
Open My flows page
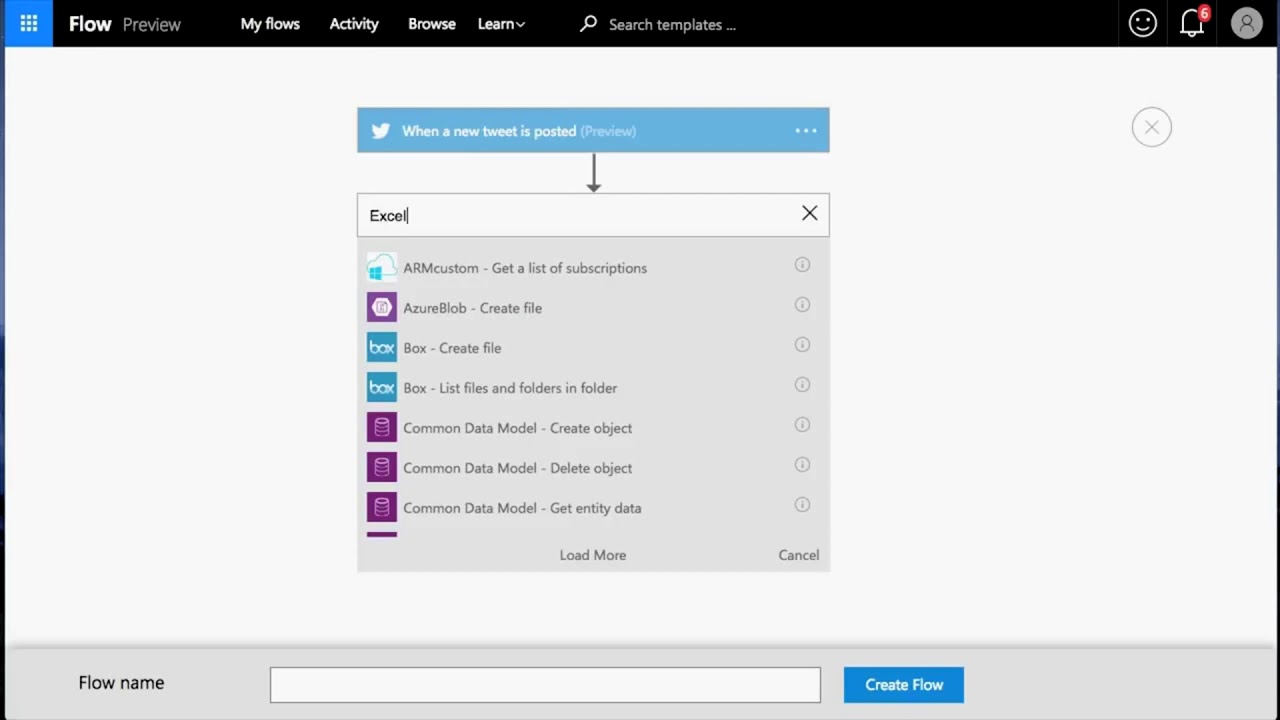pos(270,24)
